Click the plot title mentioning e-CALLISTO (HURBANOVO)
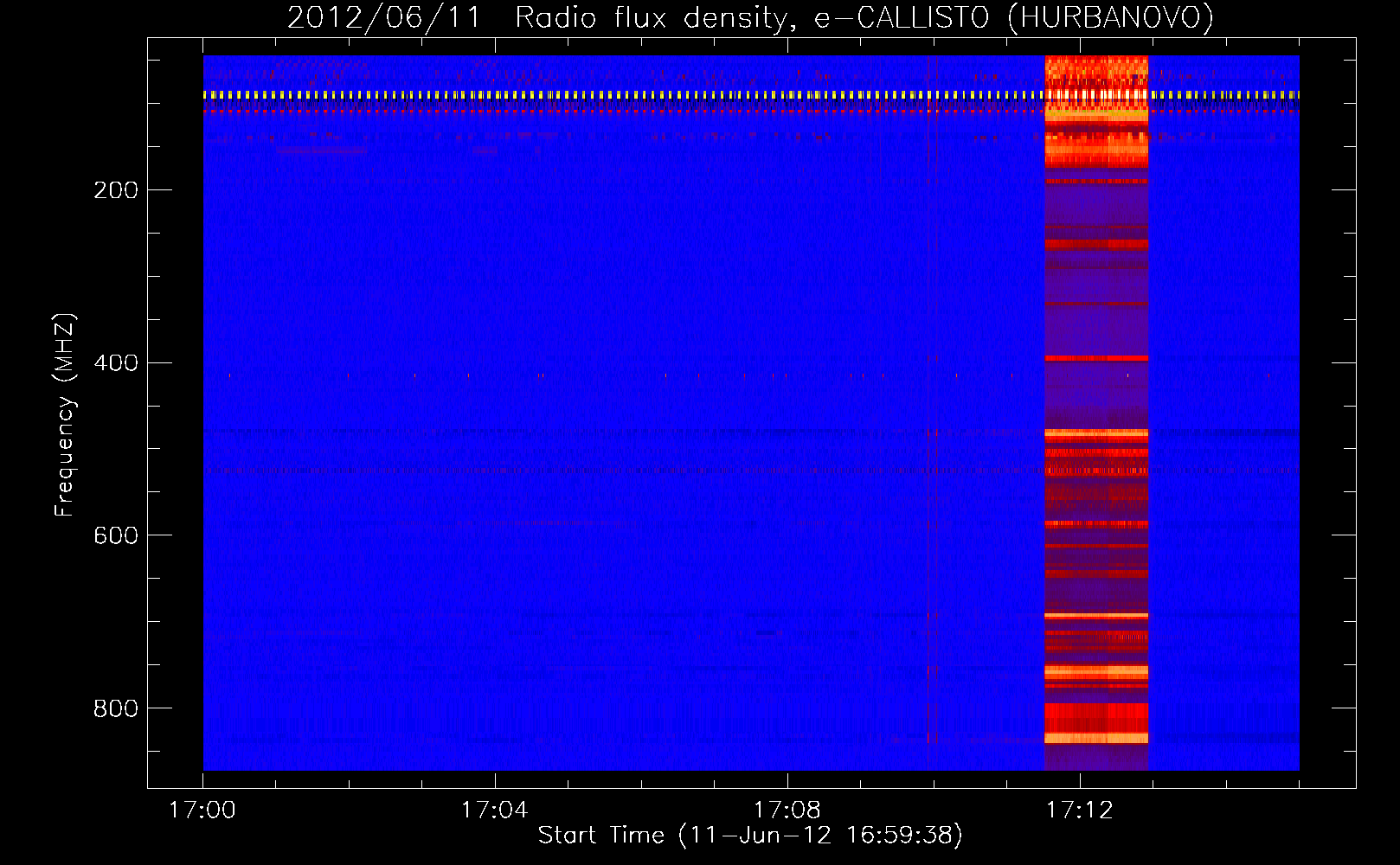Screen dimensions: 1400x865 (x=750, y=17)
